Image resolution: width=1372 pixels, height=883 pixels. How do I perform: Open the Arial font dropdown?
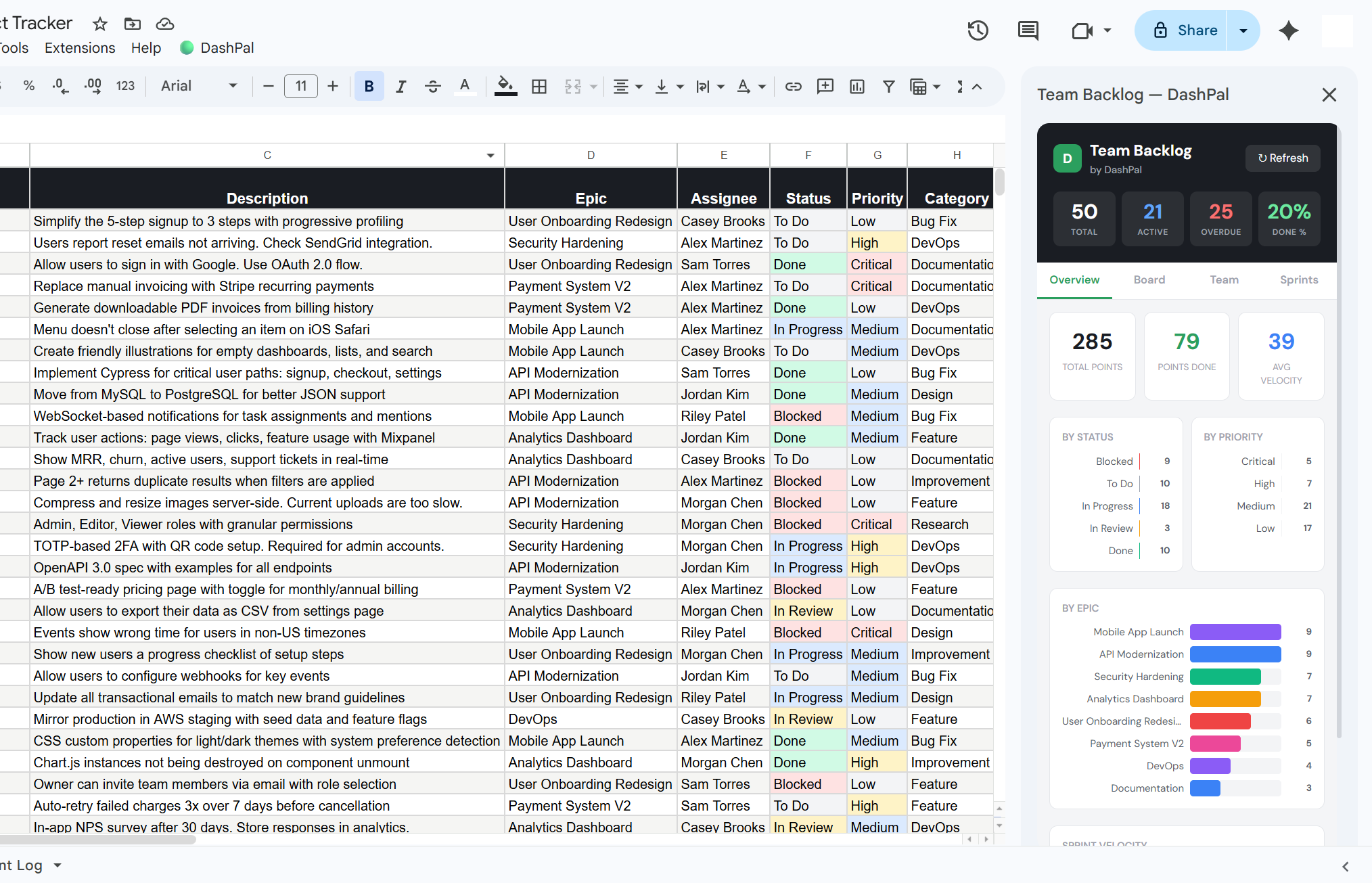point(199,86)
